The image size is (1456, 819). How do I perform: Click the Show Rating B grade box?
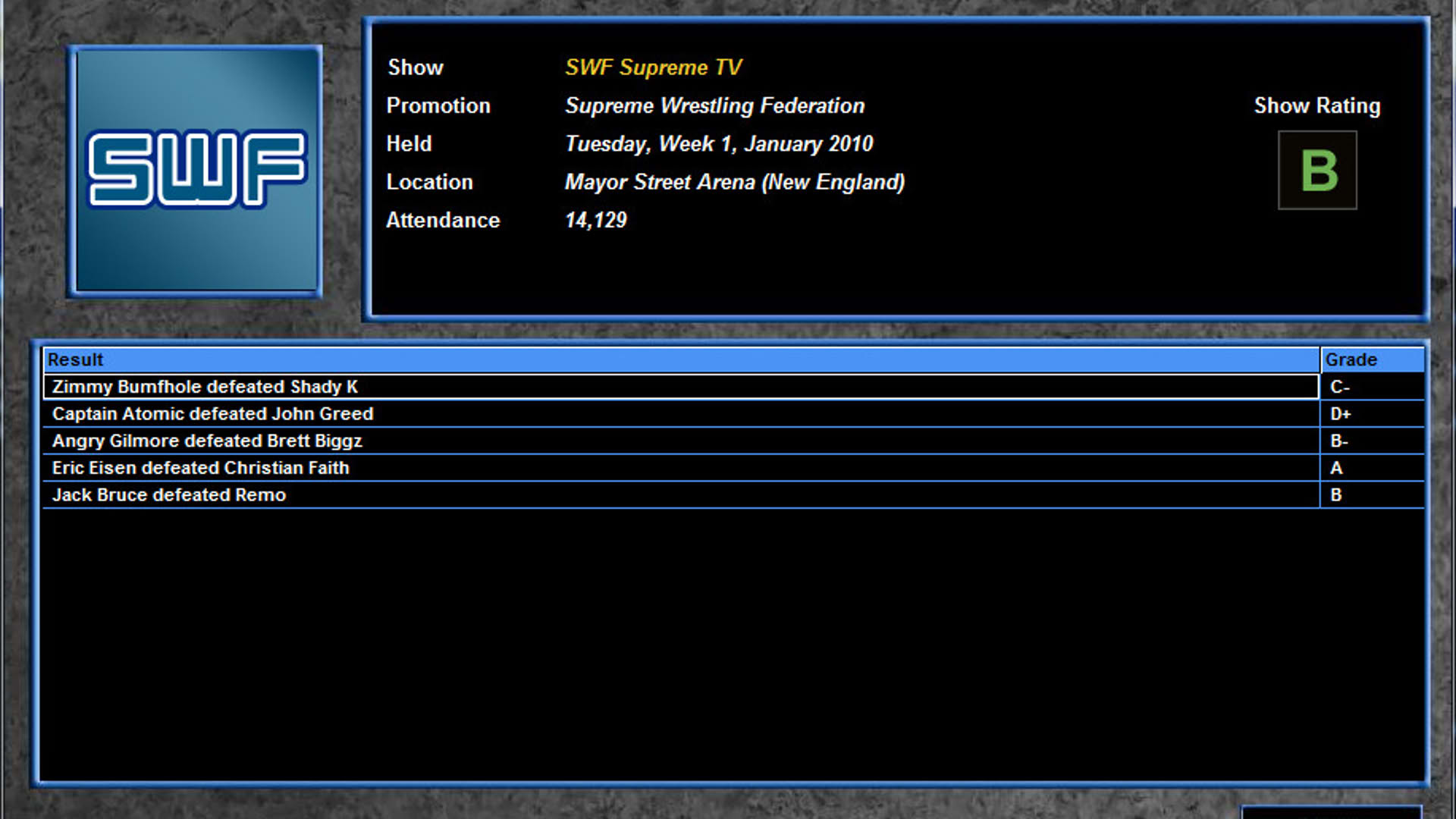pyautogui.click(x=1317, y=170)
